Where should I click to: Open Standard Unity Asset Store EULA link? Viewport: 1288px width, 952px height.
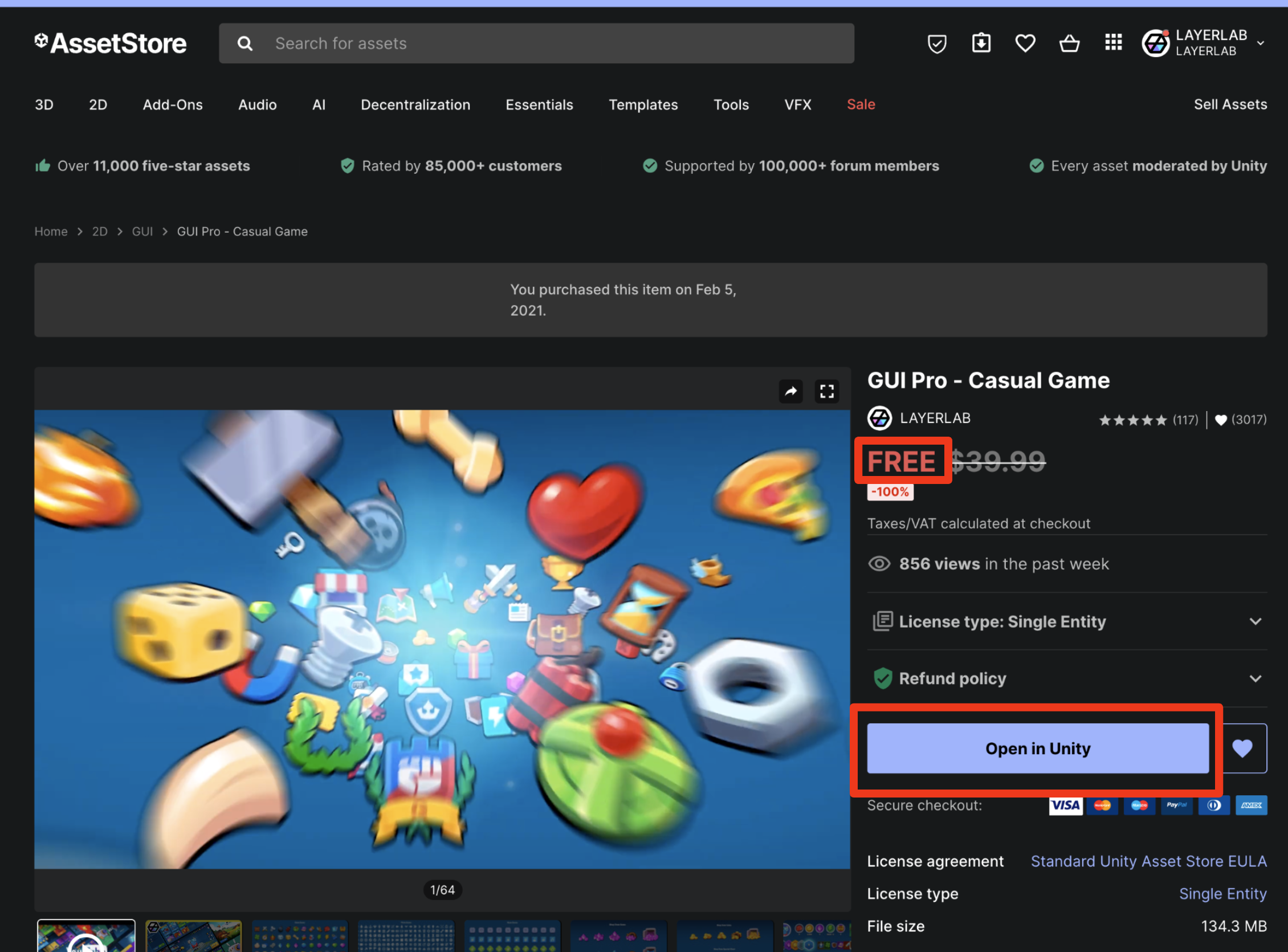point(1148,861)
